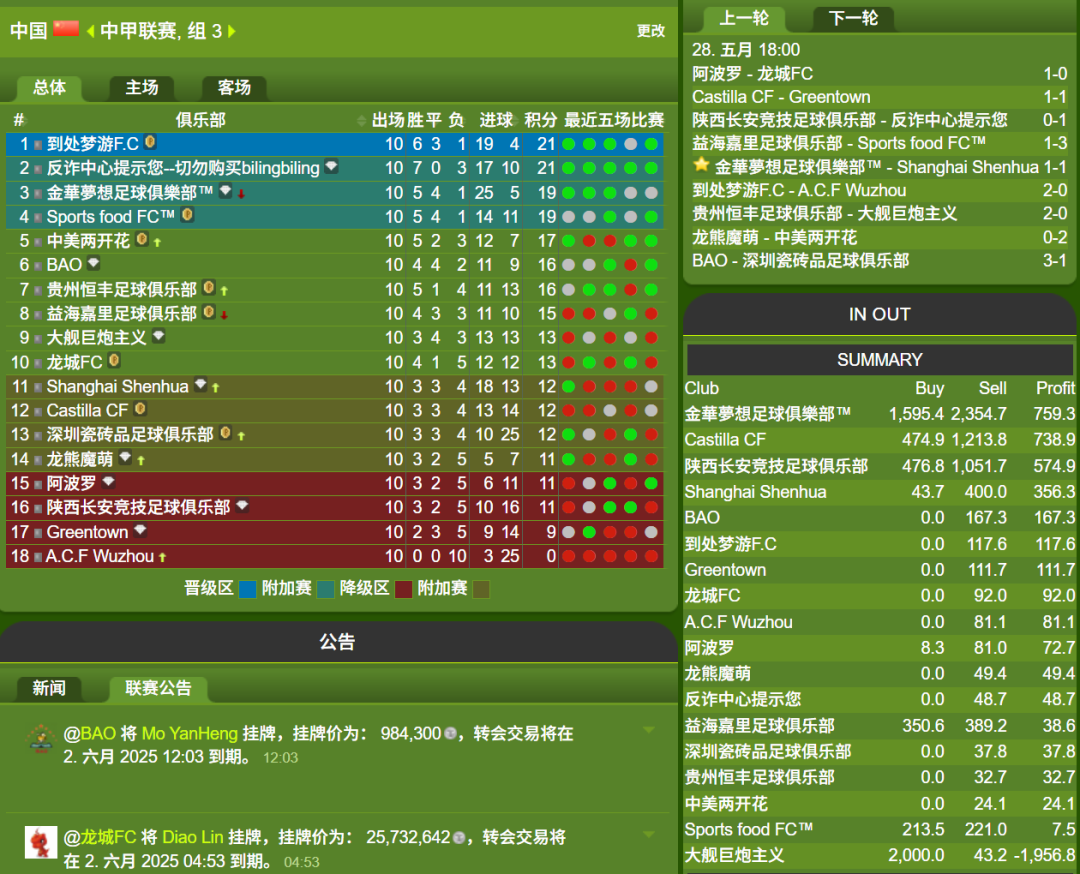Click the gold badge next to 深圳瓷砖品足球俱乐部 in the standings

click(x=225, y=433)
